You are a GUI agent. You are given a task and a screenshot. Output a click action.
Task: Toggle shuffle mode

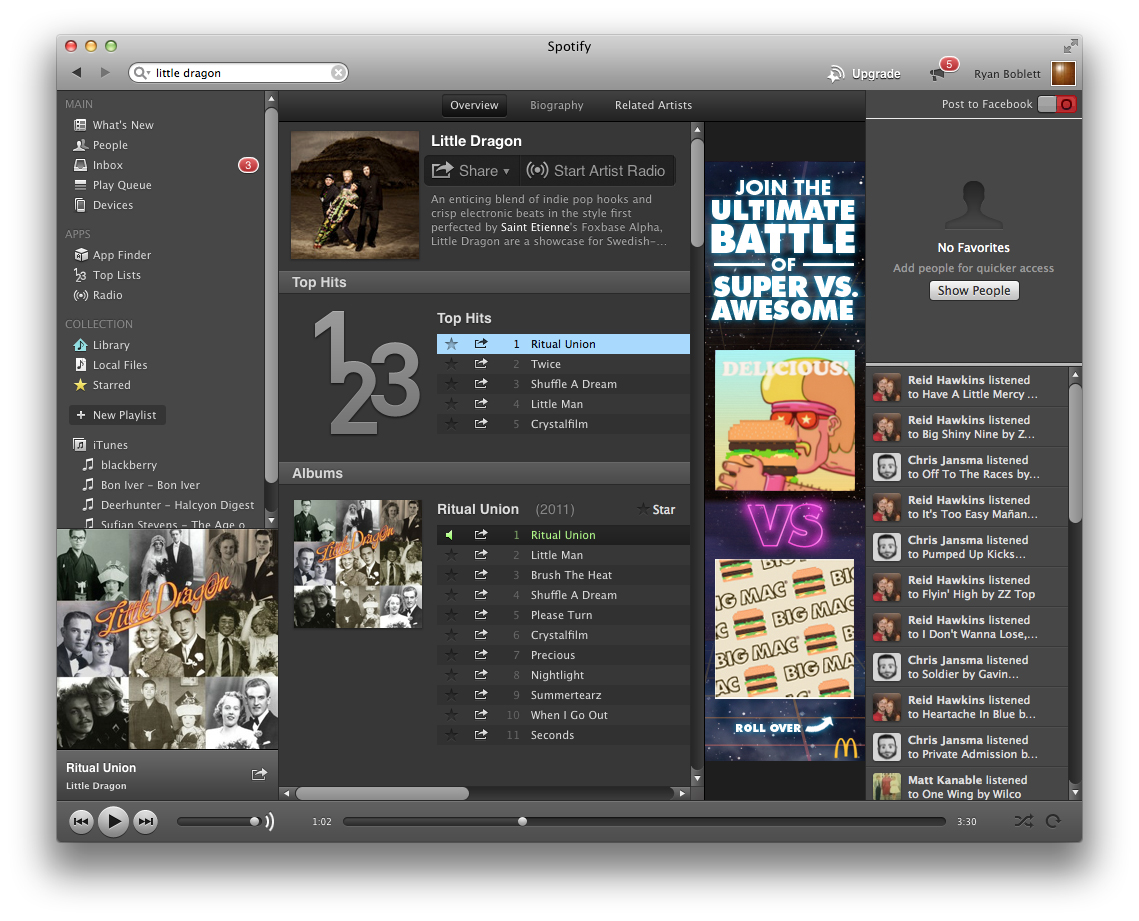[1024, 821]
